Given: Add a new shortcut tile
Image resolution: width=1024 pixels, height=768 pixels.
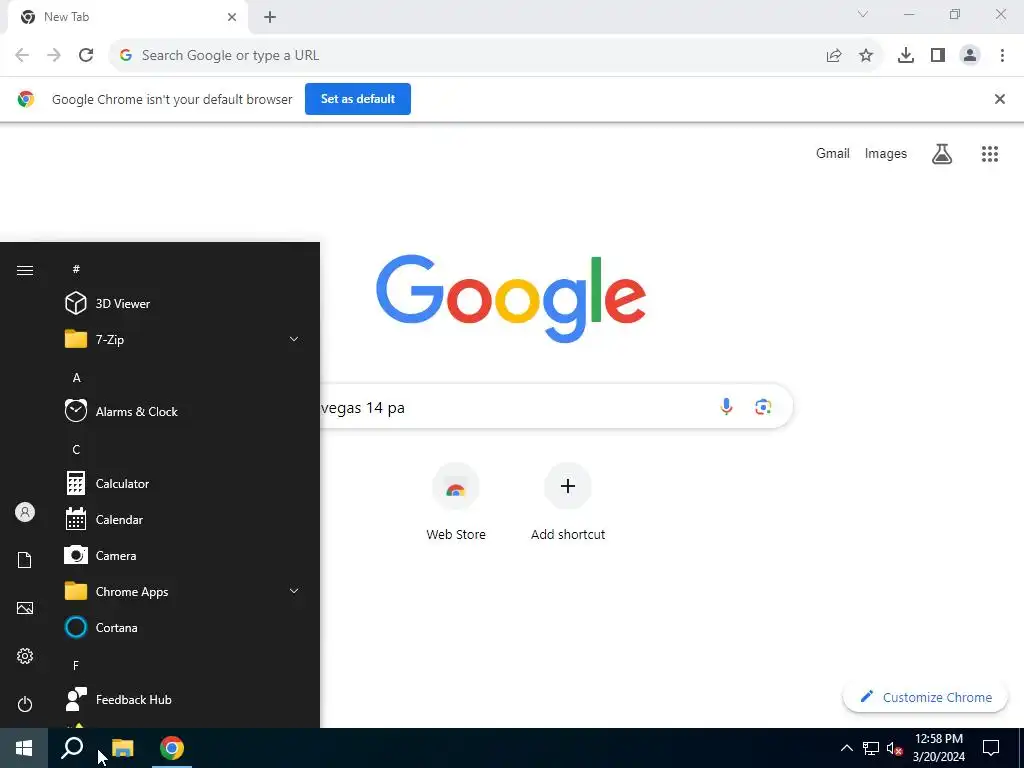Looking at the screenshot, I should pos(568,503).
